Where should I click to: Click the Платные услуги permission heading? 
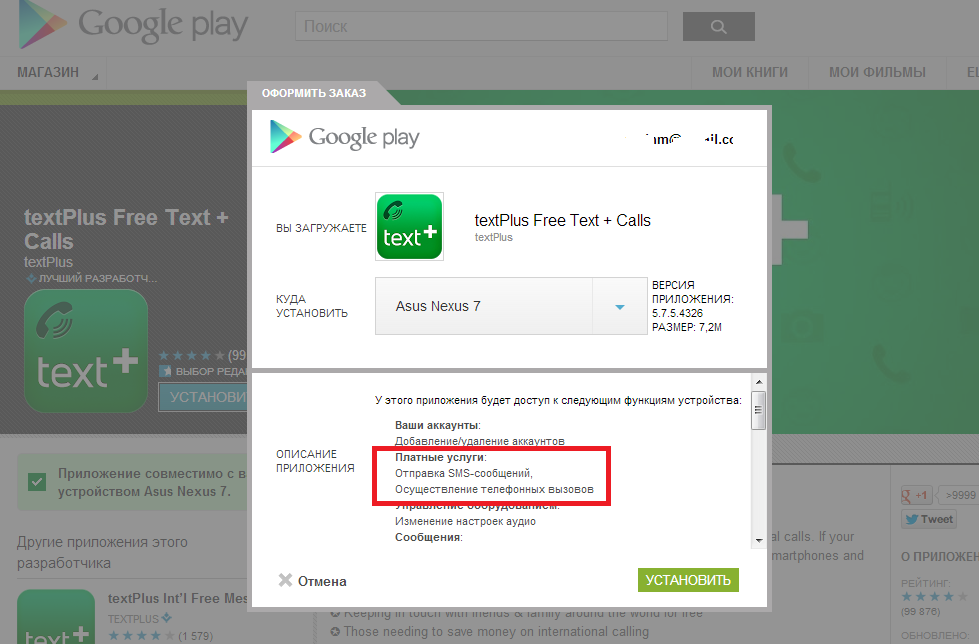(441, 457)
